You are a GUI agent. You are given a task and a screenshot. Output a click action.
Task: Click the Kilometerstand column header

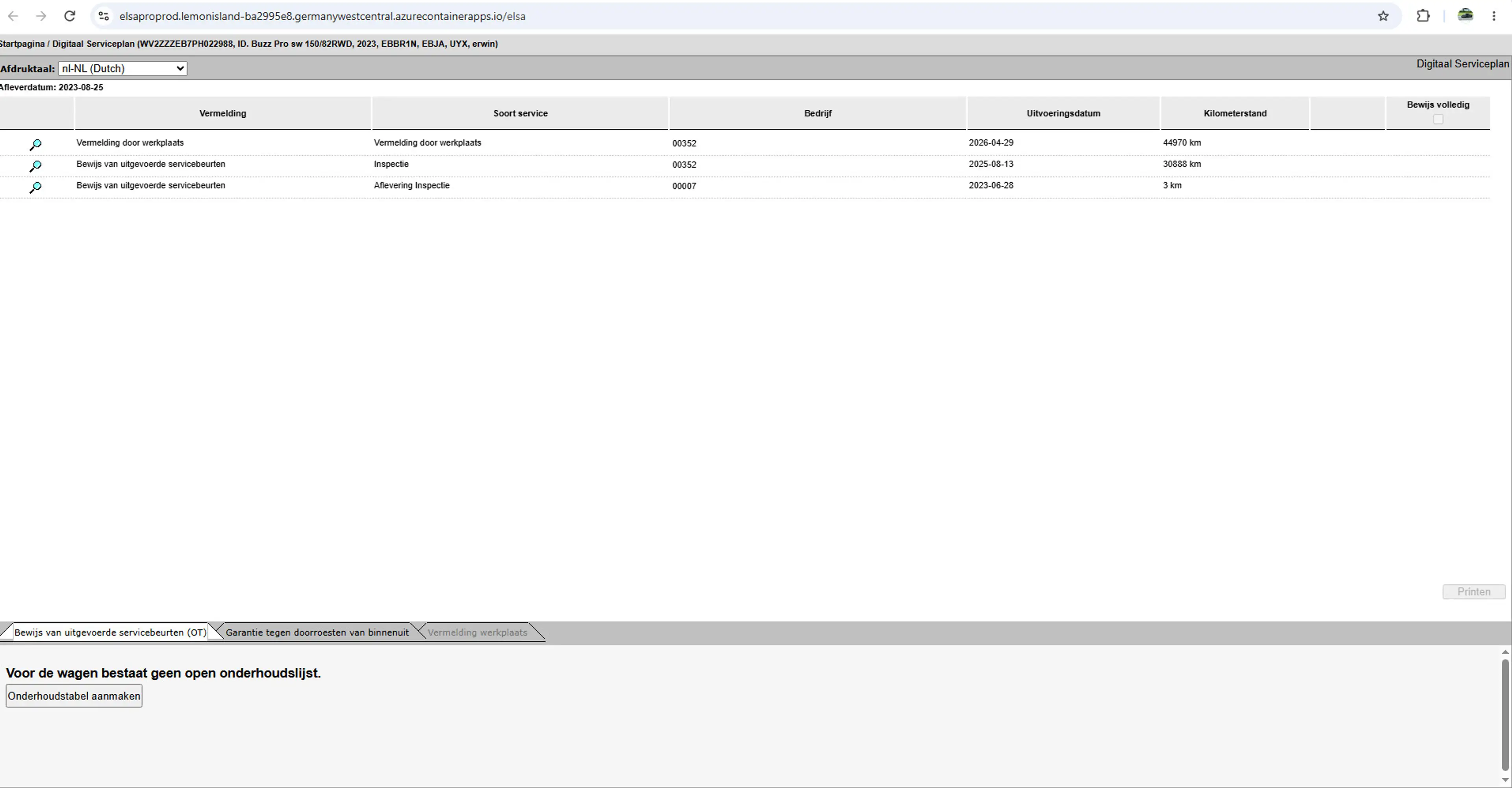pyautogui.click(x=1235, y=113)
